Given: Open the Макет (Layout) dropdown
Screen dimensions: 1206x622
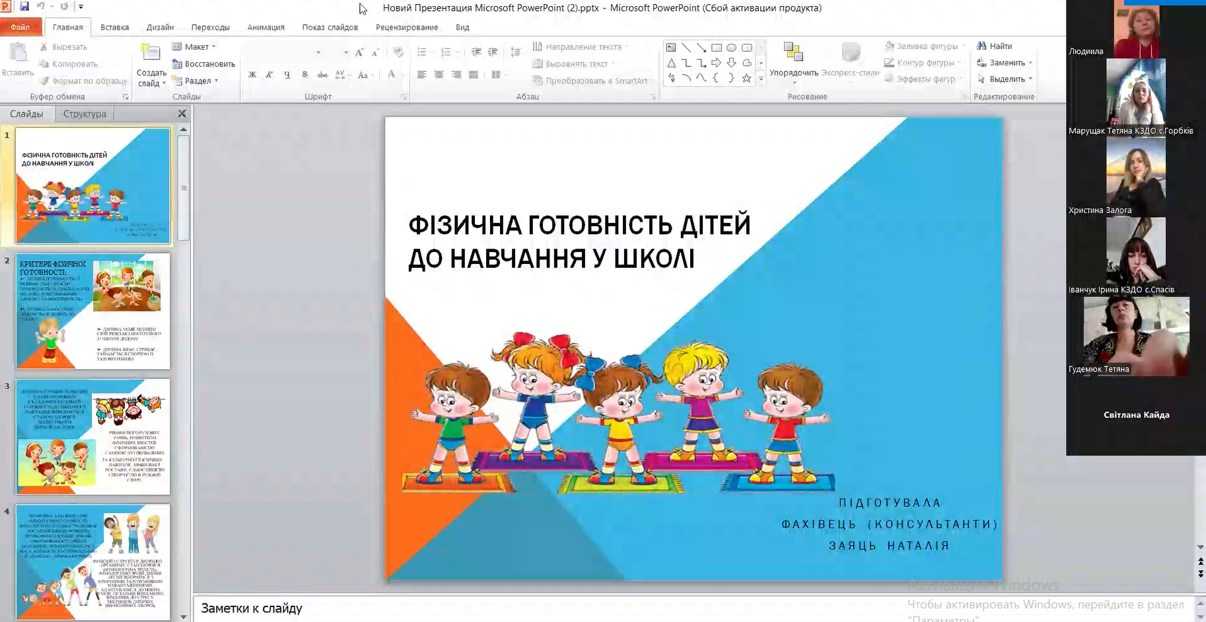Looking at the screenshot, I should (195, 47).
